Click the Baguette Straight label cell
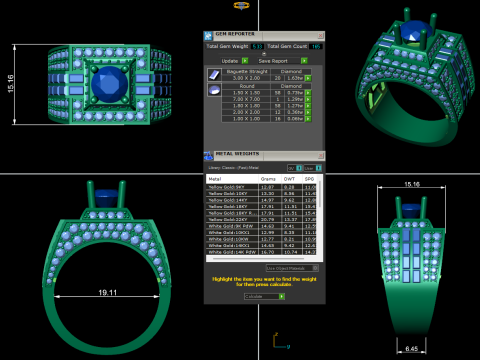 [247, 71]
